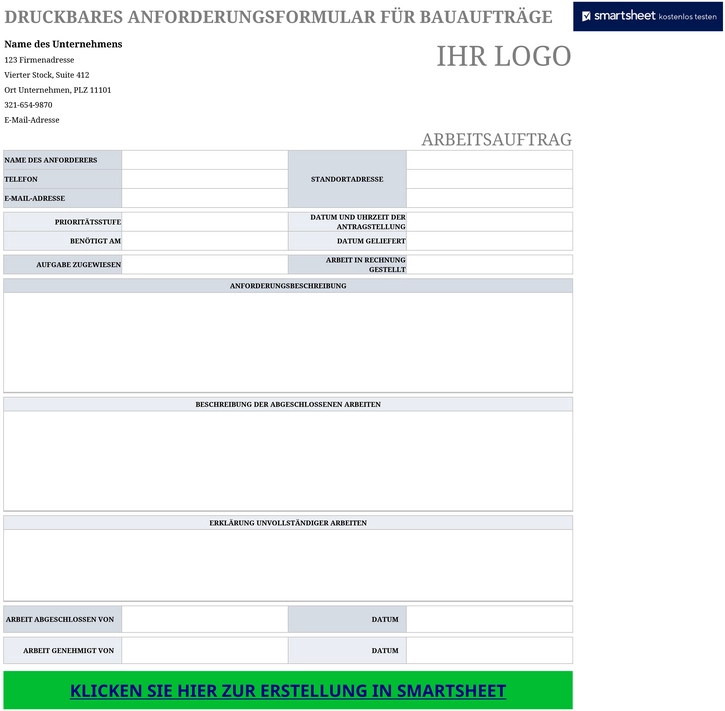
Task: Click the 'IHR LOGO' placeholder text
Action: pos(504,56)
